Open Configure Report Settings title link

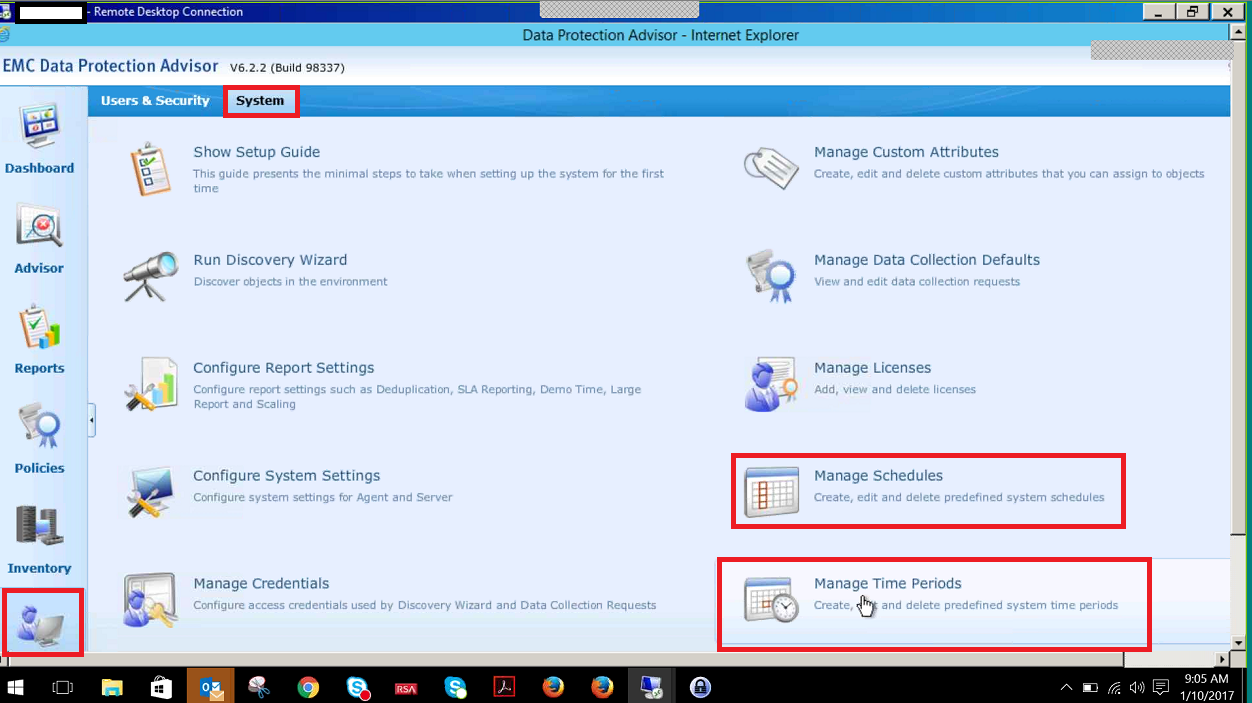[x=284, y=368]
